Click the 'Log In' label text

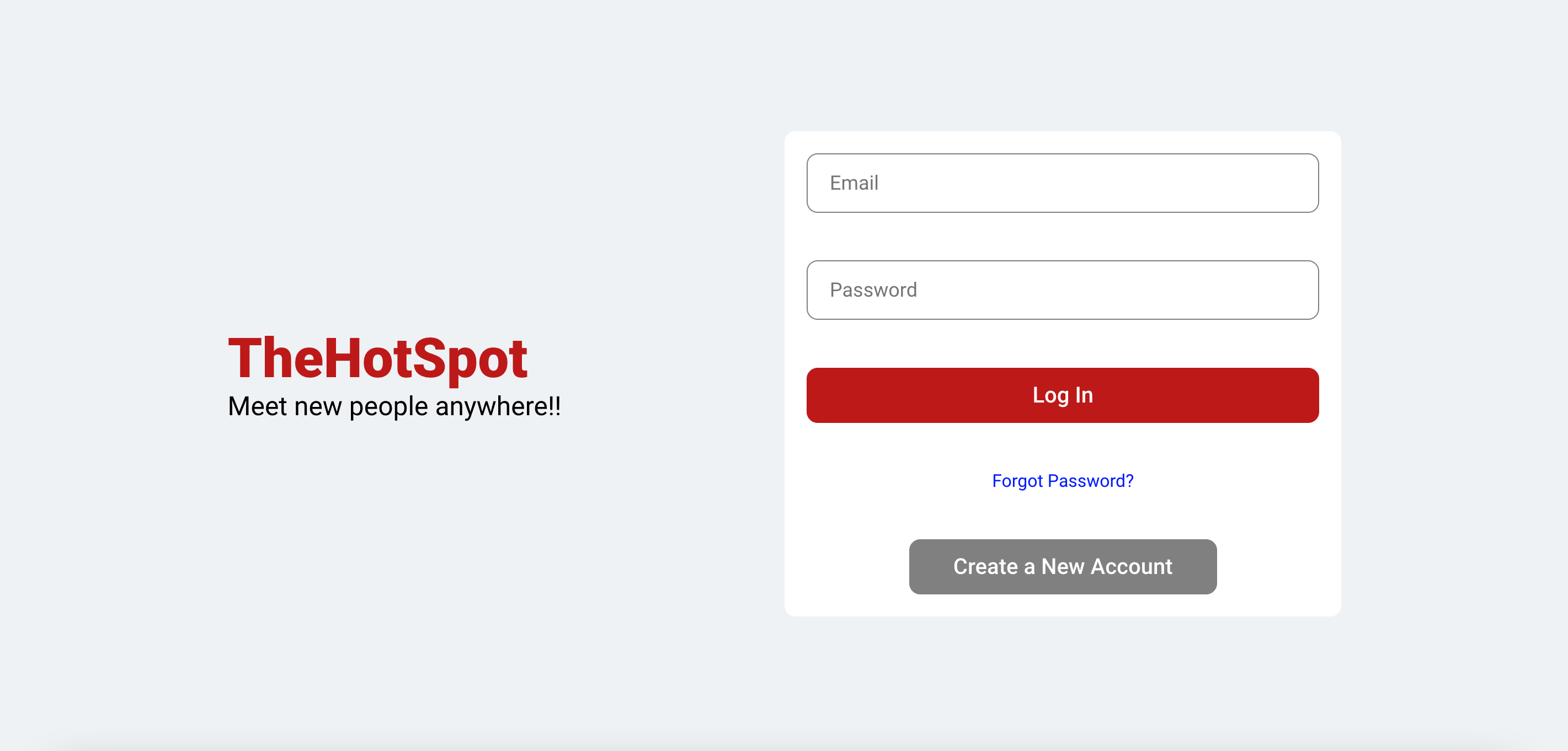[x=1063, y=395]
